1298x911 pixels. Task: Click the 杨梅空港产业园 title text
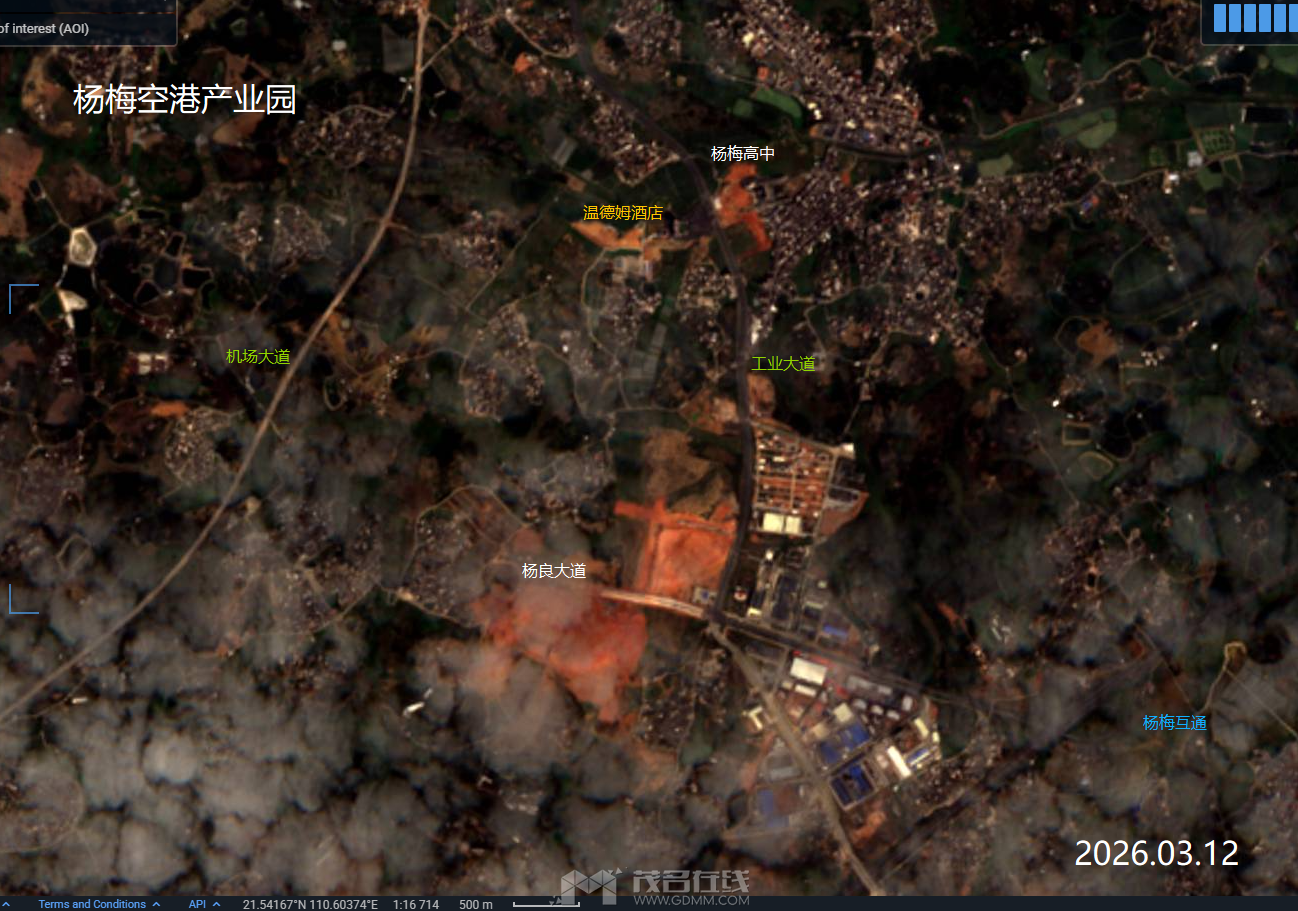point(185,100)
